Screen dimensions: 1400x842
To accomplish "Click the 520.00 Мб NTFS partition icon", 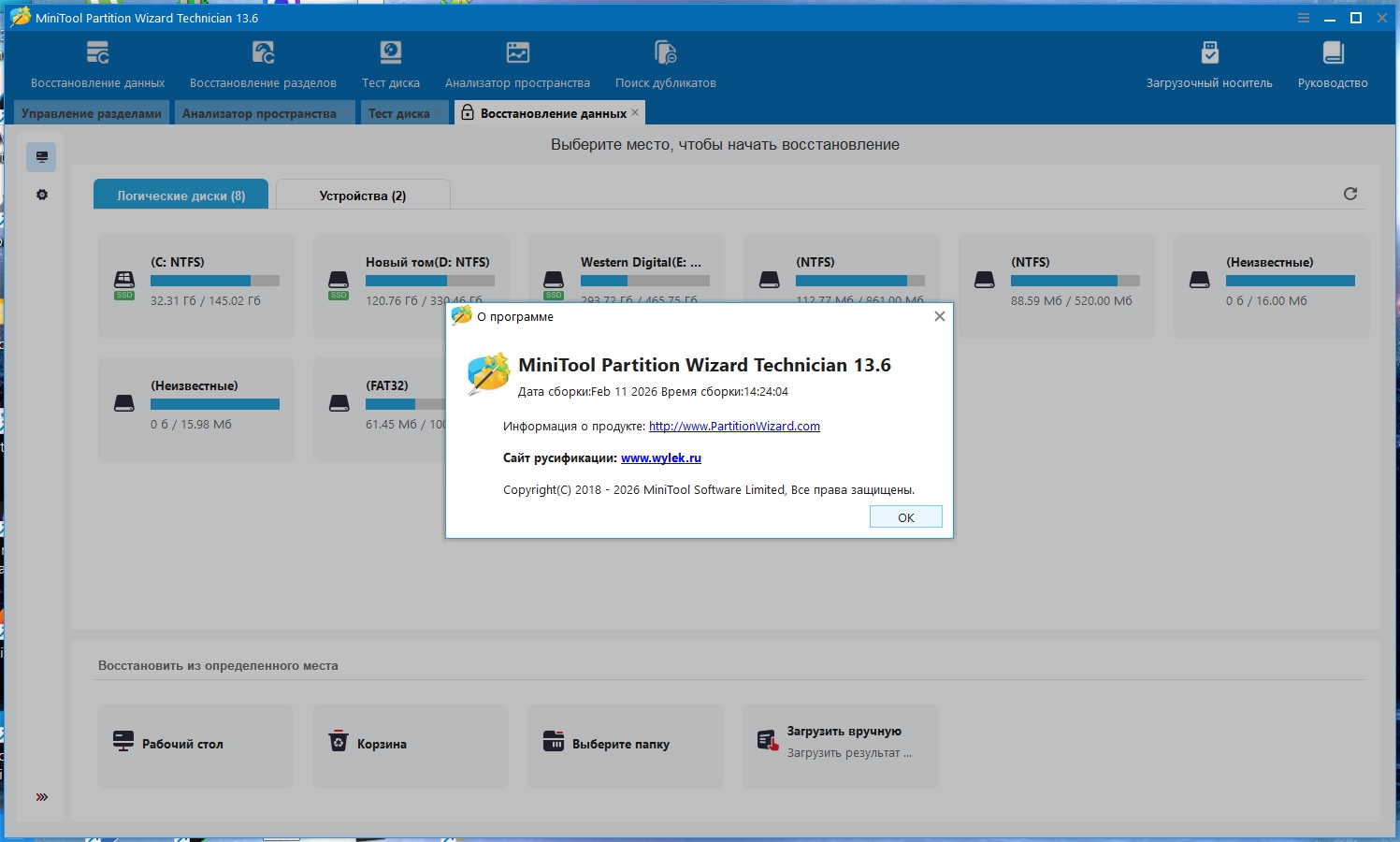I will pyautogui.click(x=985, y=280).
